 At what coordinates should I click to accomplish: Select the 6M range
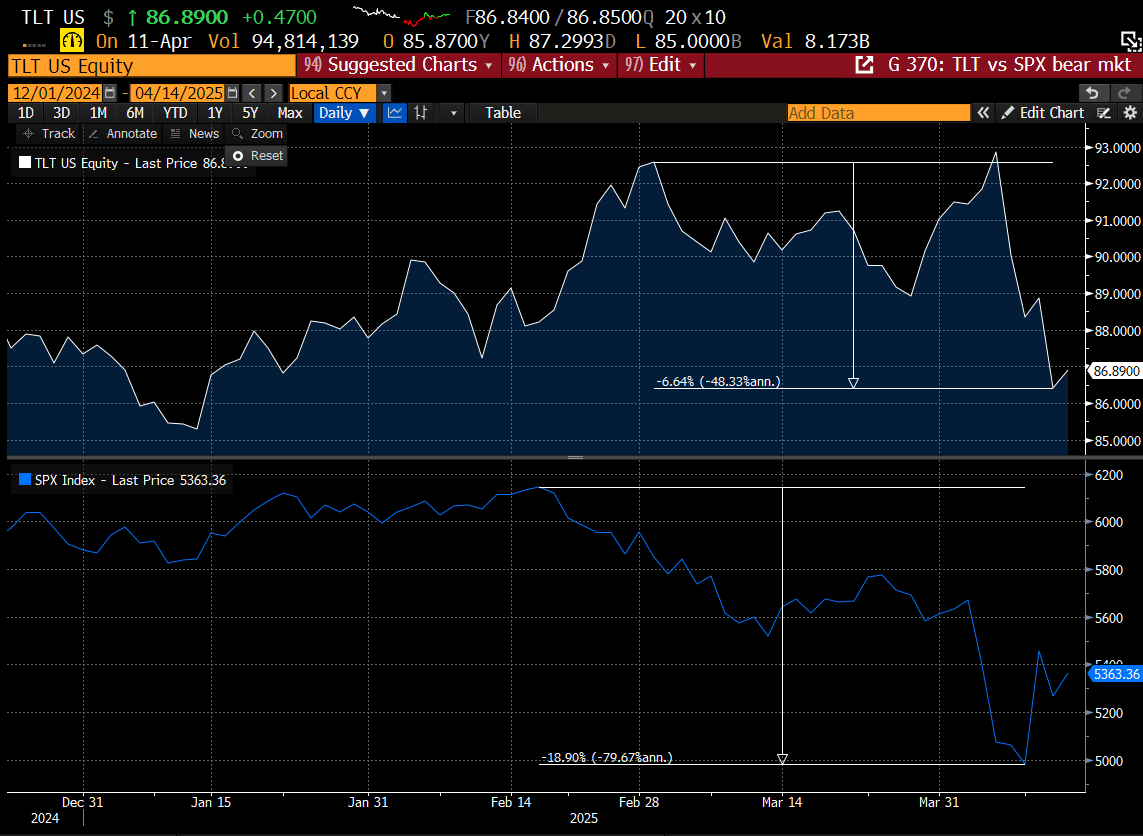[135, 113]
